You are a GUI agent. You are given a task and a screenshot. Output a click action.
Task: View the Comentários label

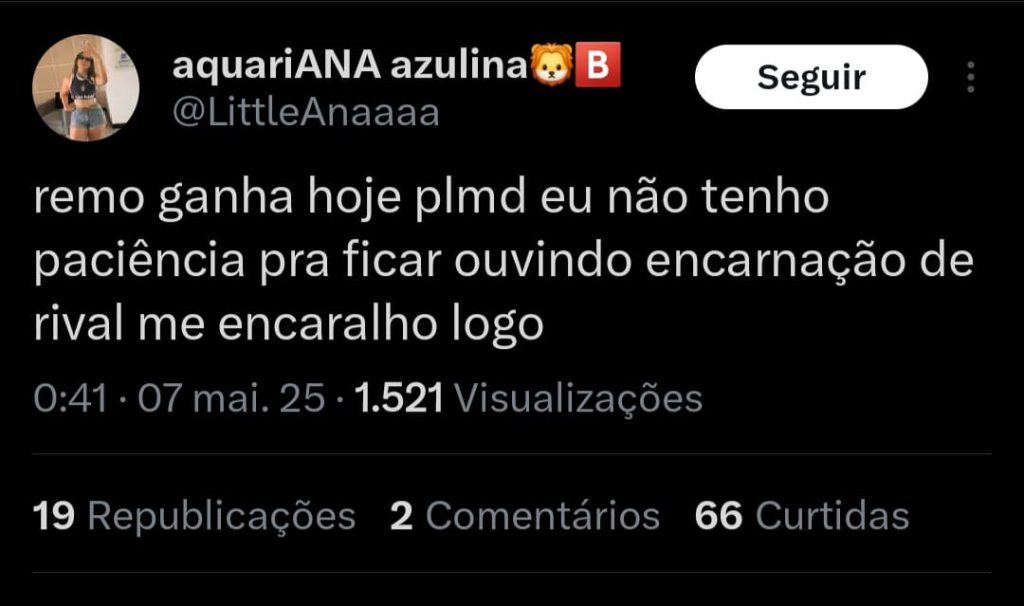pyautogui.click(x=543, y=516)
